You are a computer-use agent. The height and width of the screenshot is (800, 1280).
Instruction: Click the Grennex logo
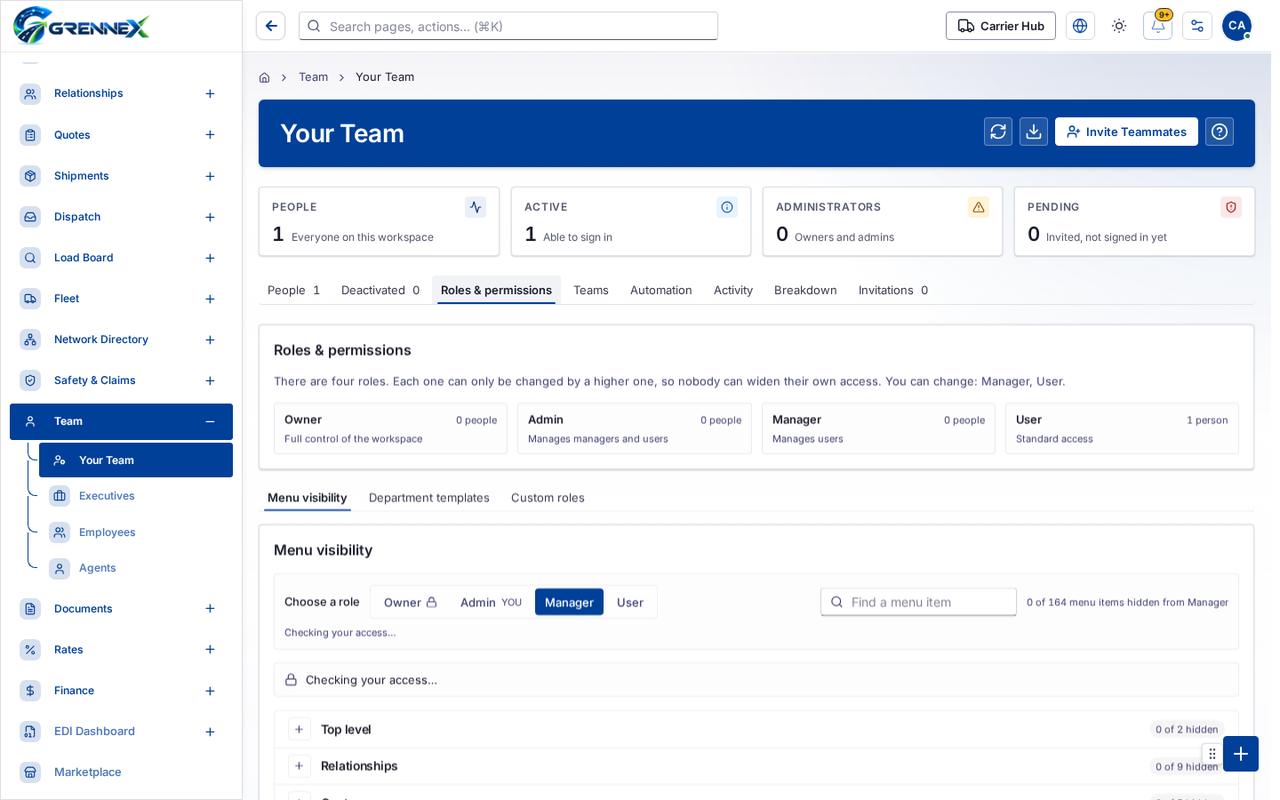point(82,25)
